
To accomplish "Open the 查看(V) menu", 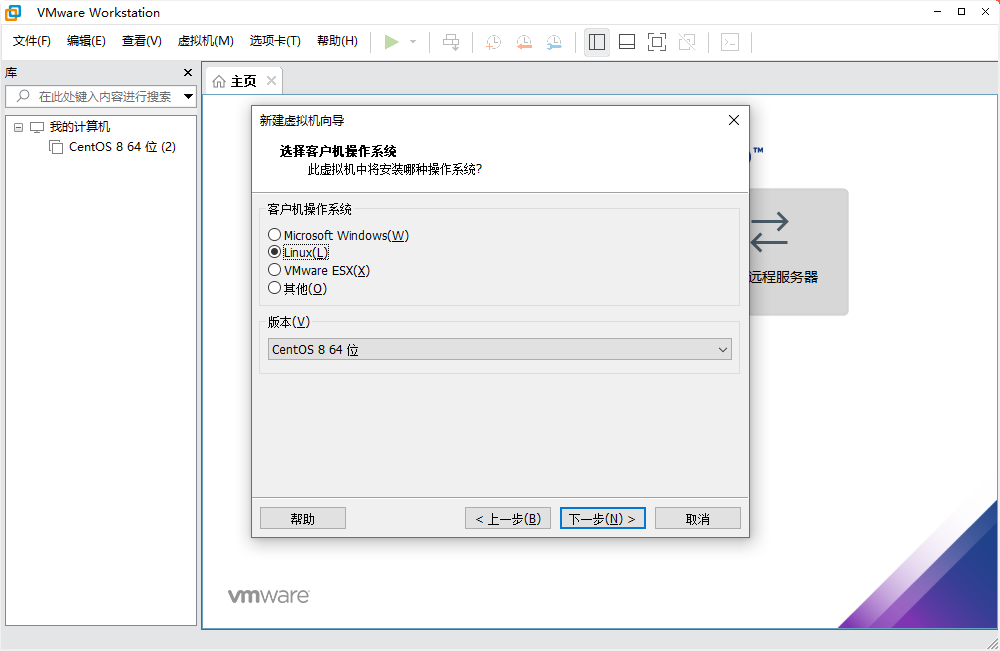I will [x=142, y=41].
